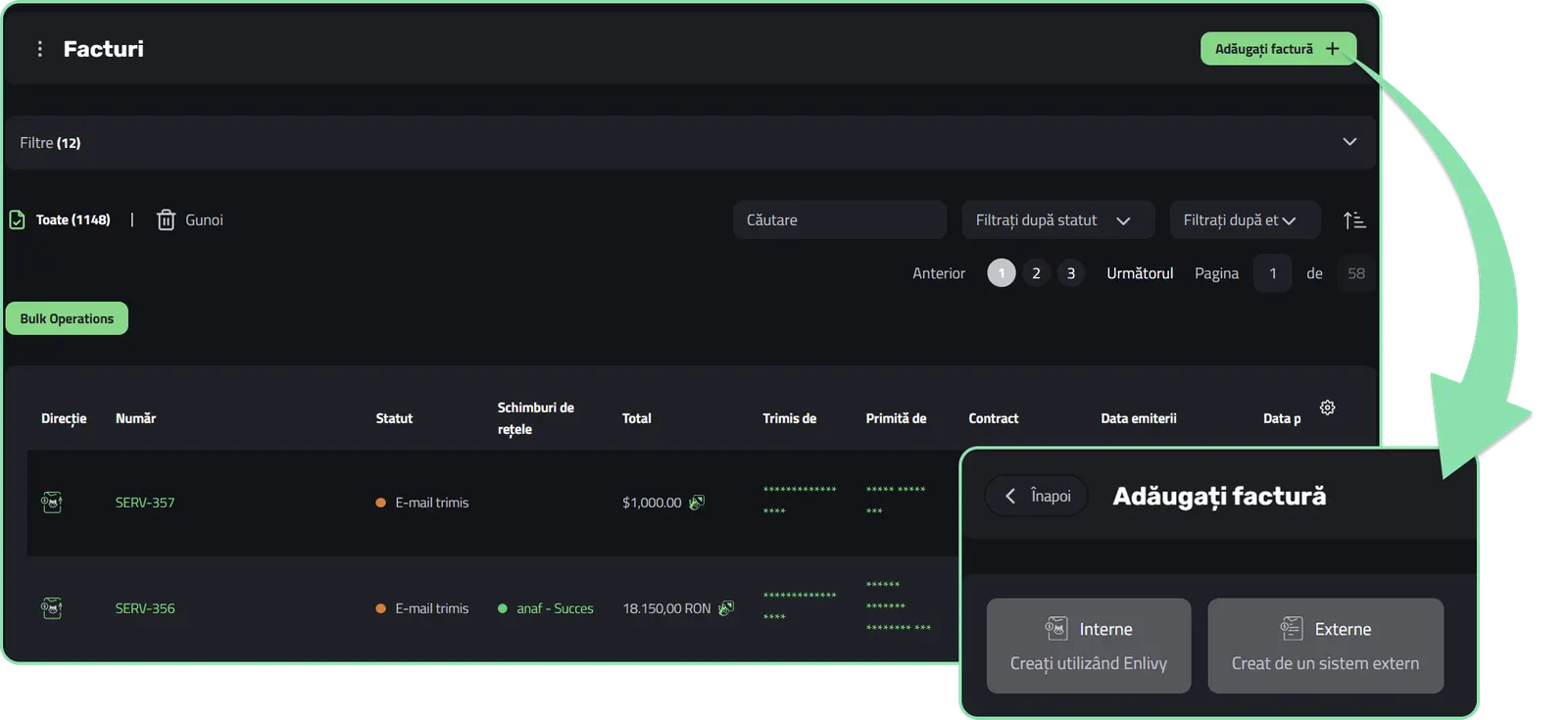Open the table column settings gear
Screen dimensions: 1568x720
[x=1327, y=408]
